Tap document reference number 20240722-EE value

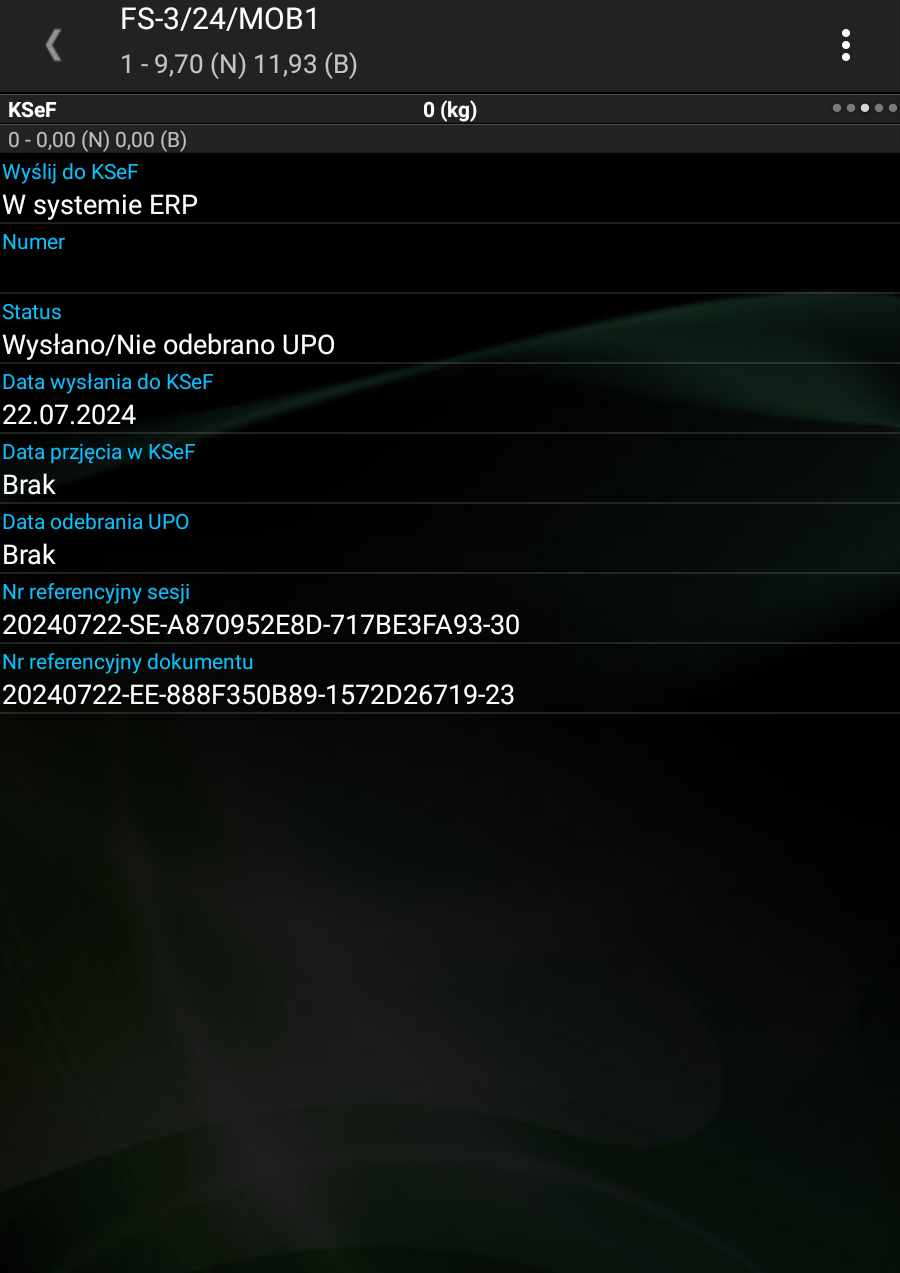[258, 695]
